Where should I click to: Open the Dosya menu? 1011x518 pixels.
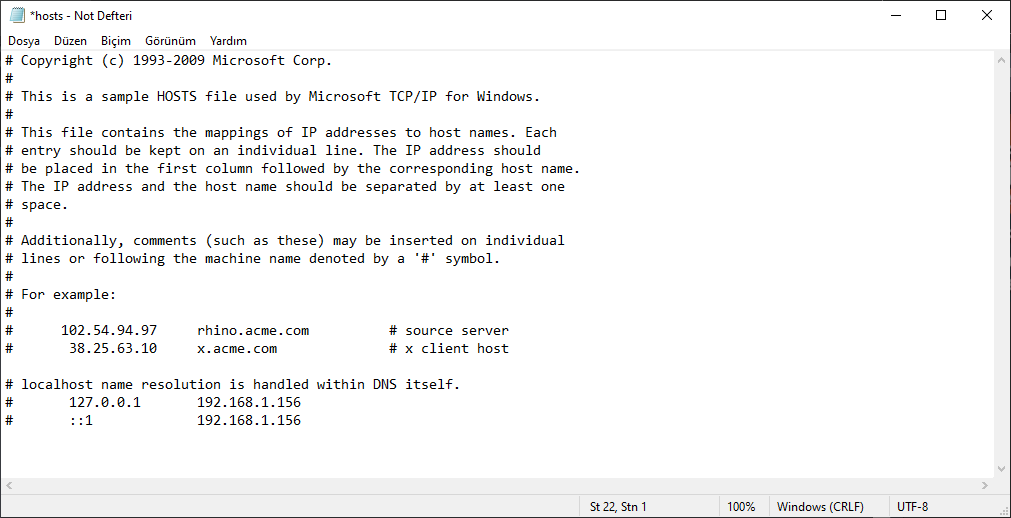[x=24, y=41]
